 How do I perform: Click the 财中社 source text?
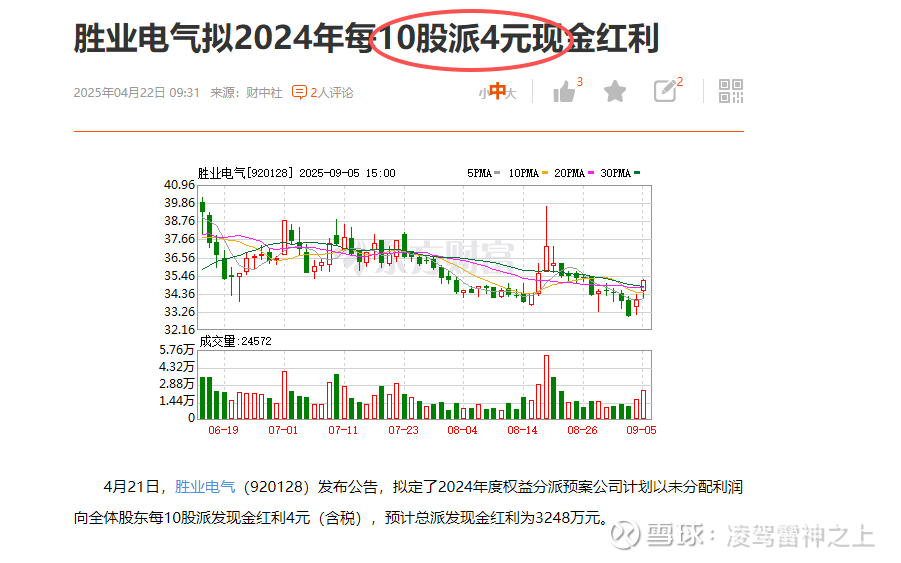pos(264,92)
